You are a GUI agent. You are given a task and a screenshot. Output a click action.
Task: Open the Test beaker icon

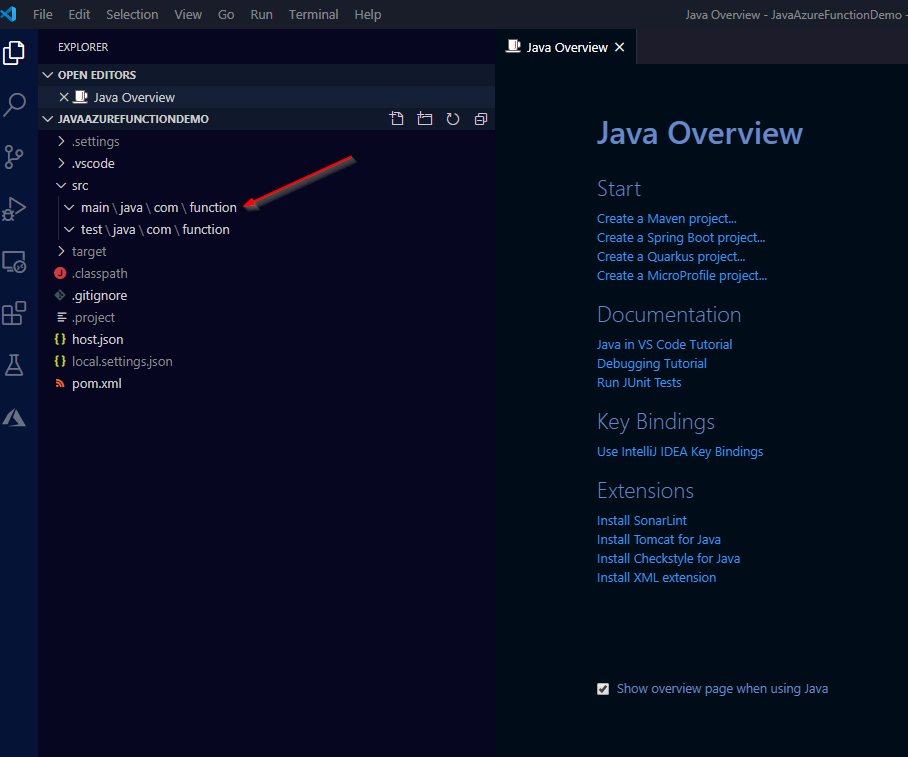14,366
